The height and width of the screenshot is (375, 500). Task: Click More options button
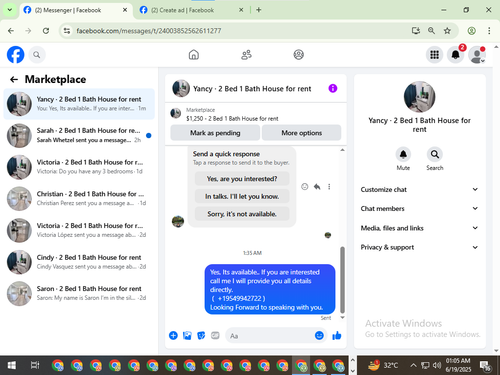click(x=302, y=133)
